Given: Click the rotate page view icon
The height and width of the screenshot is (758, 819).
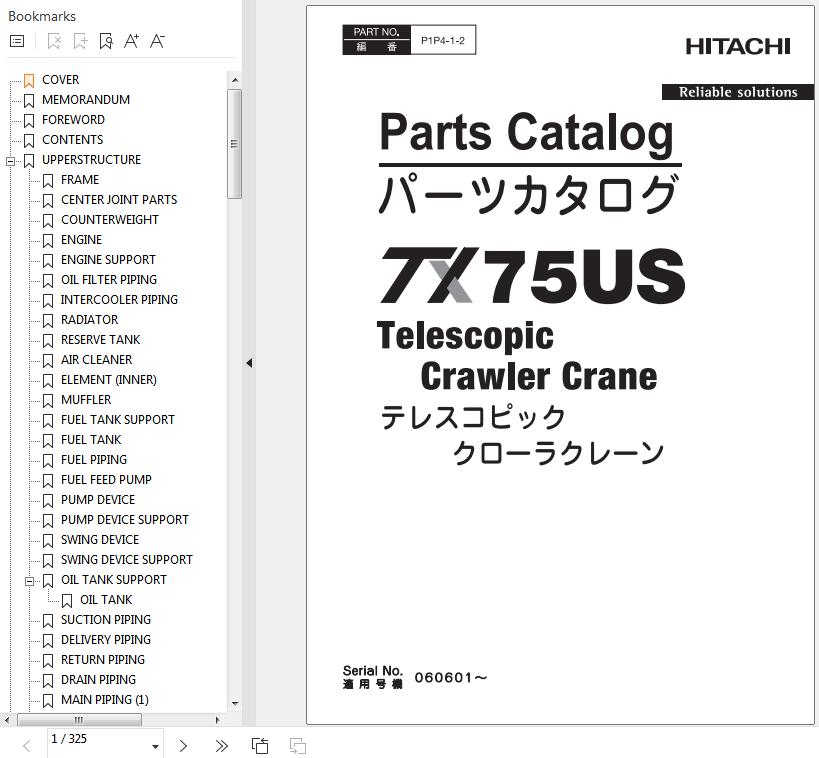Looking at the screenshot, I should (260, 745).
